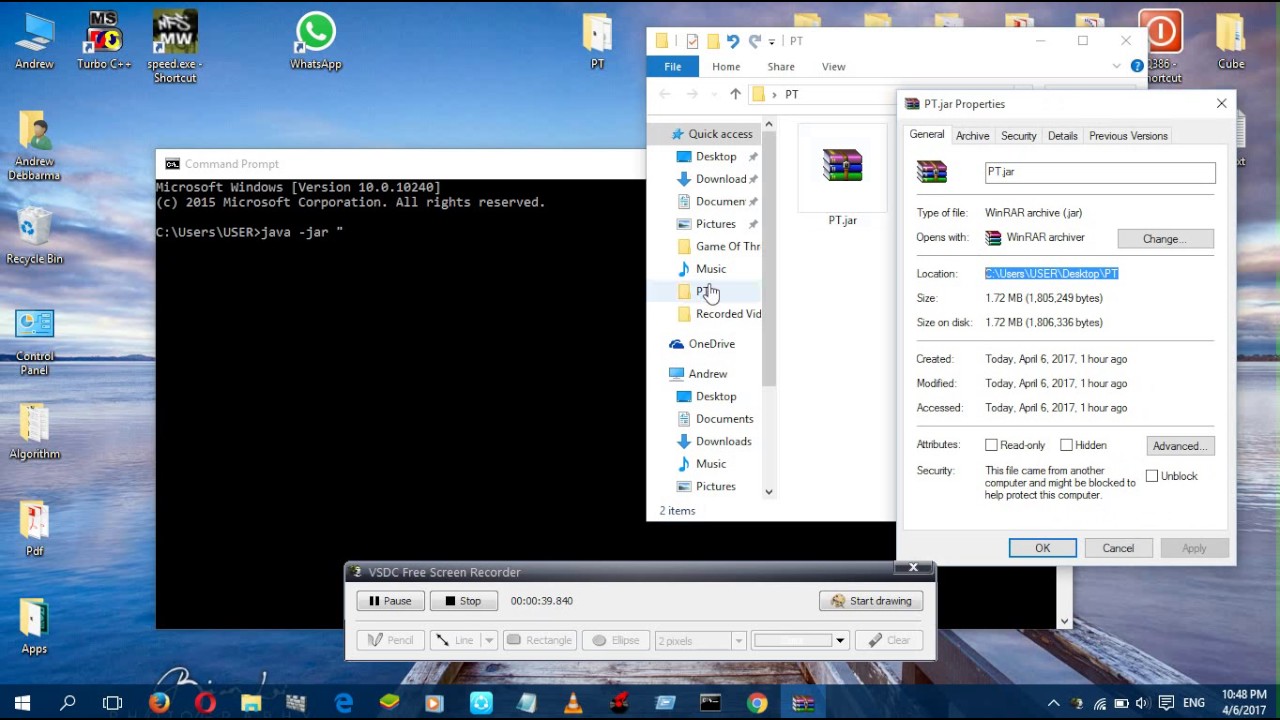Click navigation pane scroll down arrow
Image resolution: width=1280 pixels, height=720 pixels.
tap(769, 491)
